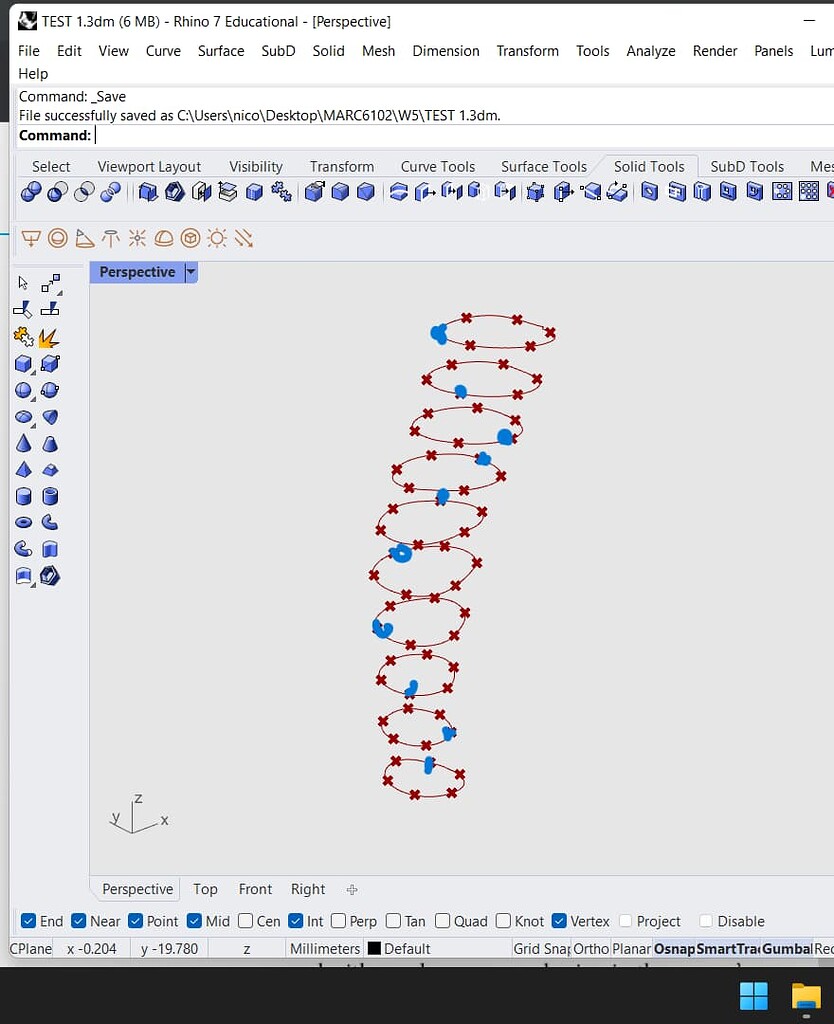834x1024 pixels.
Task: Open the Solid menu
Action: 328,51
